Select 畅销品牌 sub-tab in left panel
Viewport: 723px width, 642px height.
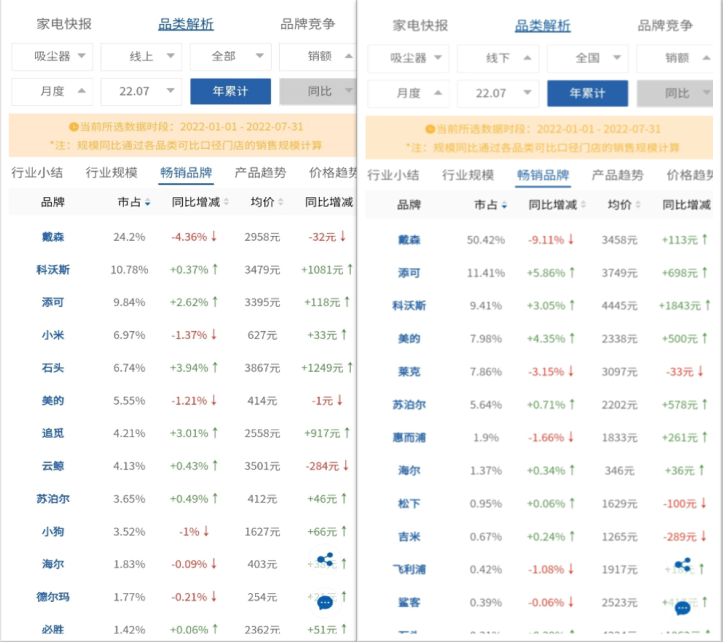click(186, 173)
